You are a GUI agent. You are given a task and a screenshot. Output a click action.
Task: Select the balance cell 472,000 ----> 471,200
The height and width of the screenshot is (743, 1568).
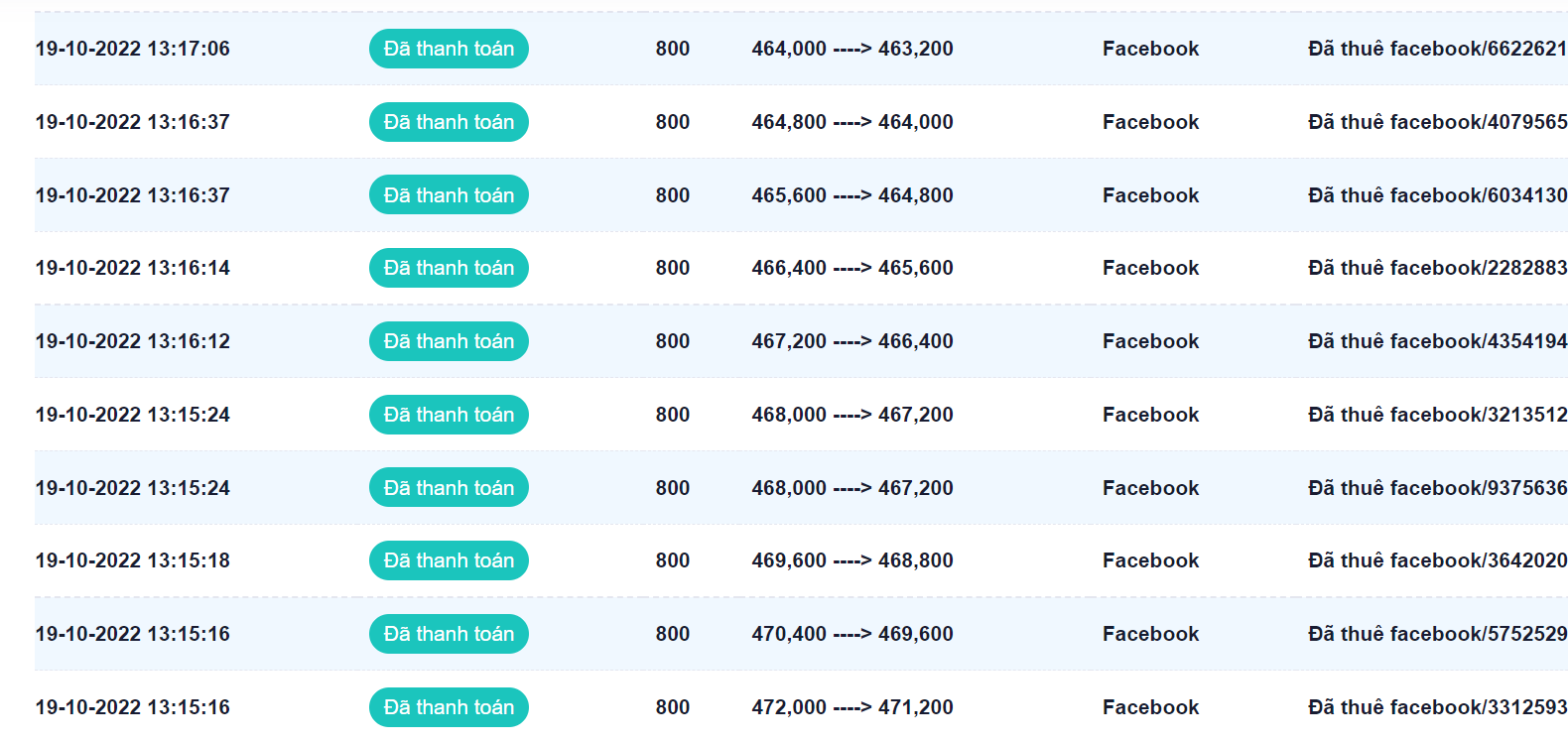tap(851, 707)
